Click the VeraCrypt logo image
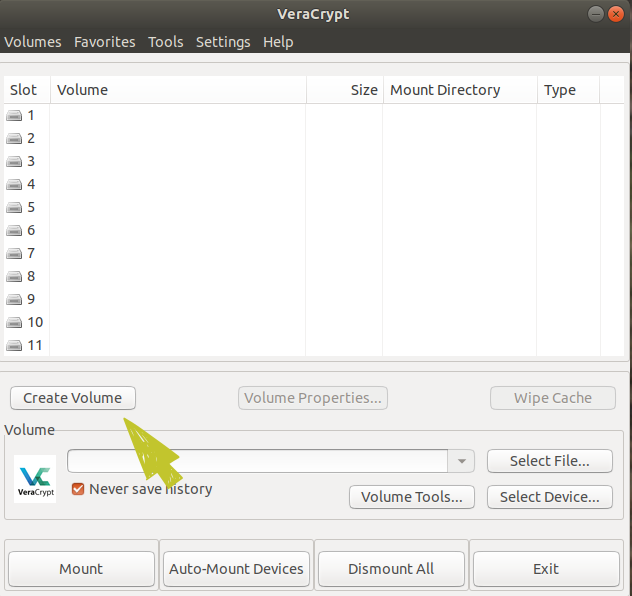This screenshot has width=632, height=596. pyautogui.click(x=35, y=479)
